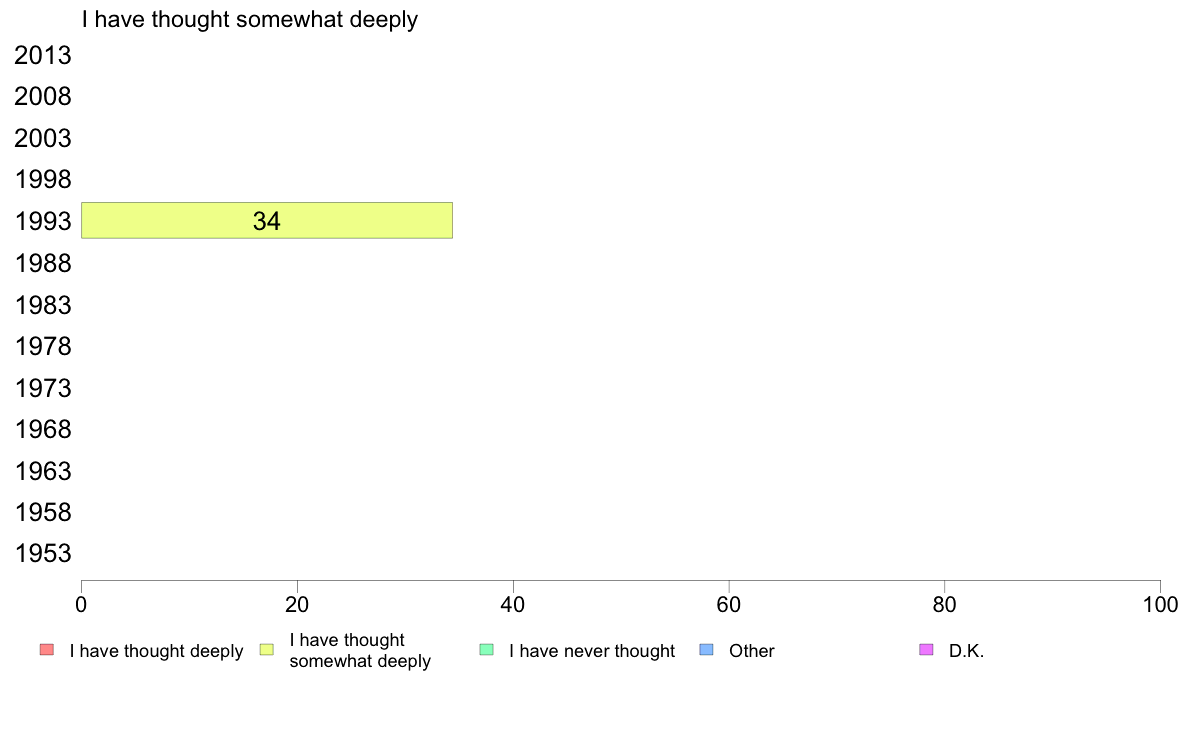Screen dimensions: 1188x736
Task: Click the 1973 year label
Action: click(42, 388)
